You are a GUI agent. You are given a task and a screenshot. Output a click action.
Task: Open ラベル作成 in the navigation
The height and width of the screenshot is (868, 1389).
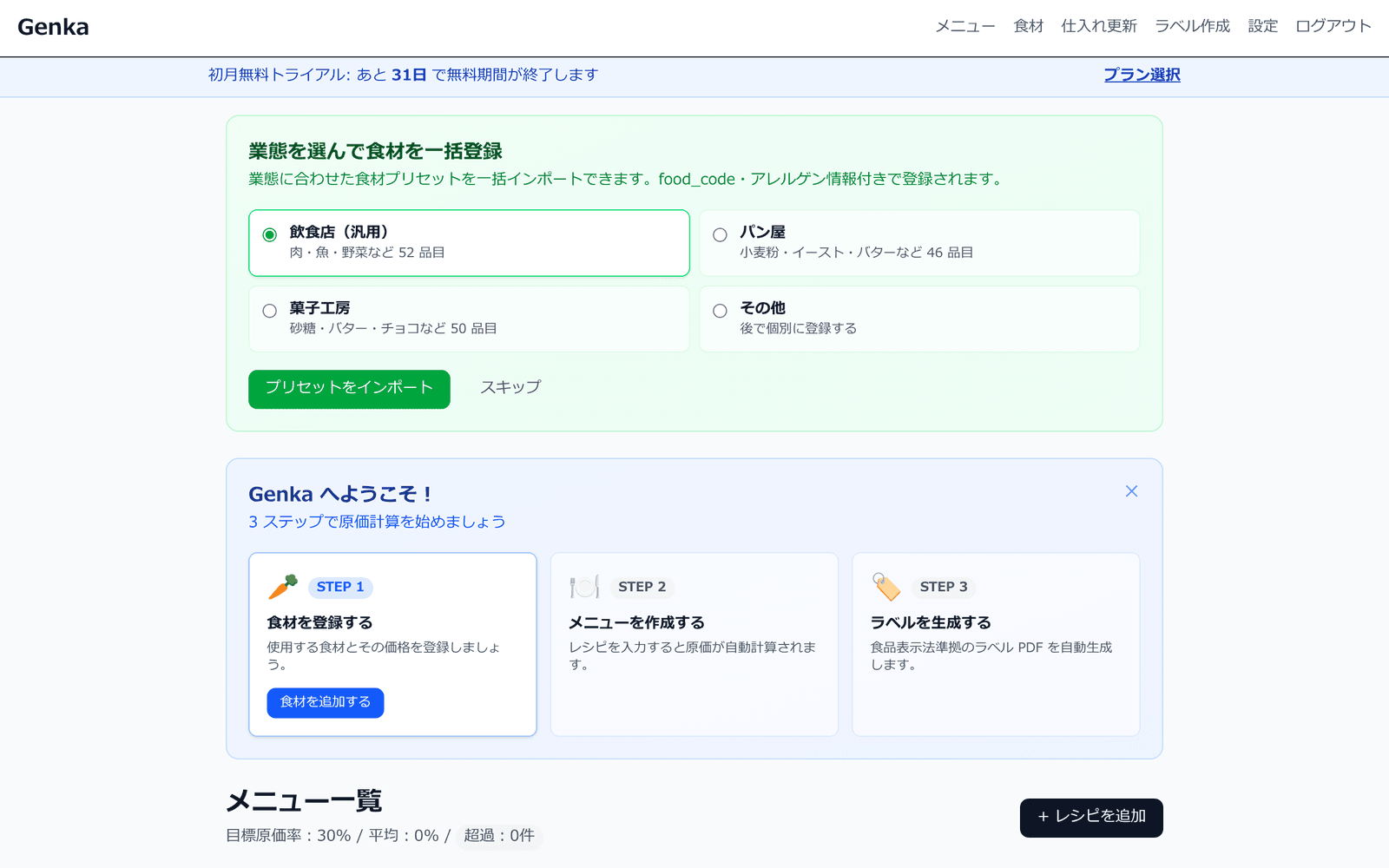(1193, 26)
